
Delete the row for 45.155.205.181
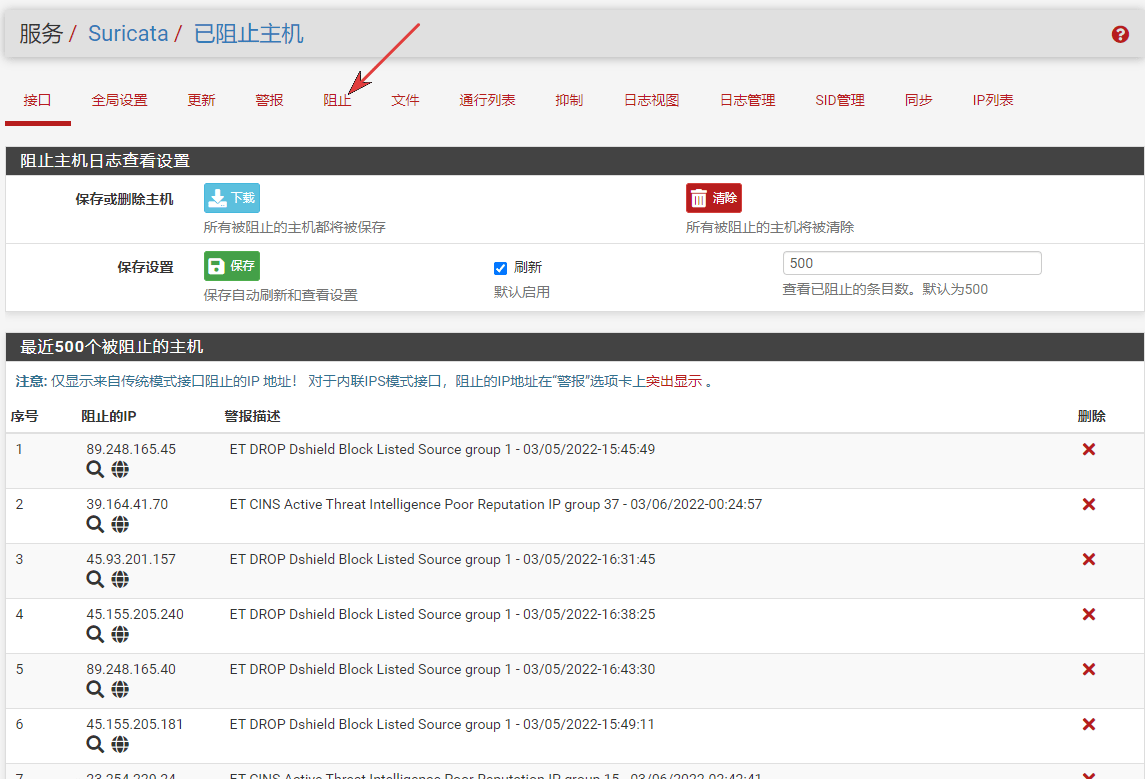coord(1089,725)
